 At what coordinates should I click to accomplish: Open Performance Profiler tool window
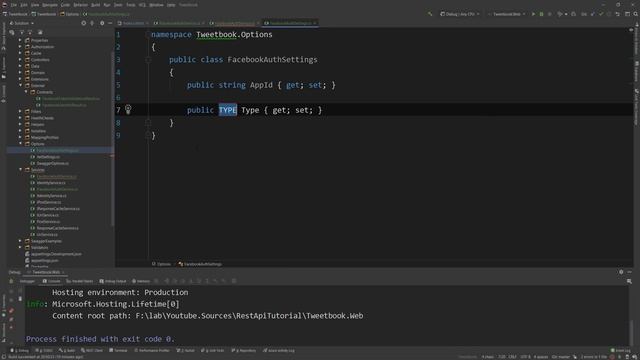pos(152,351)
